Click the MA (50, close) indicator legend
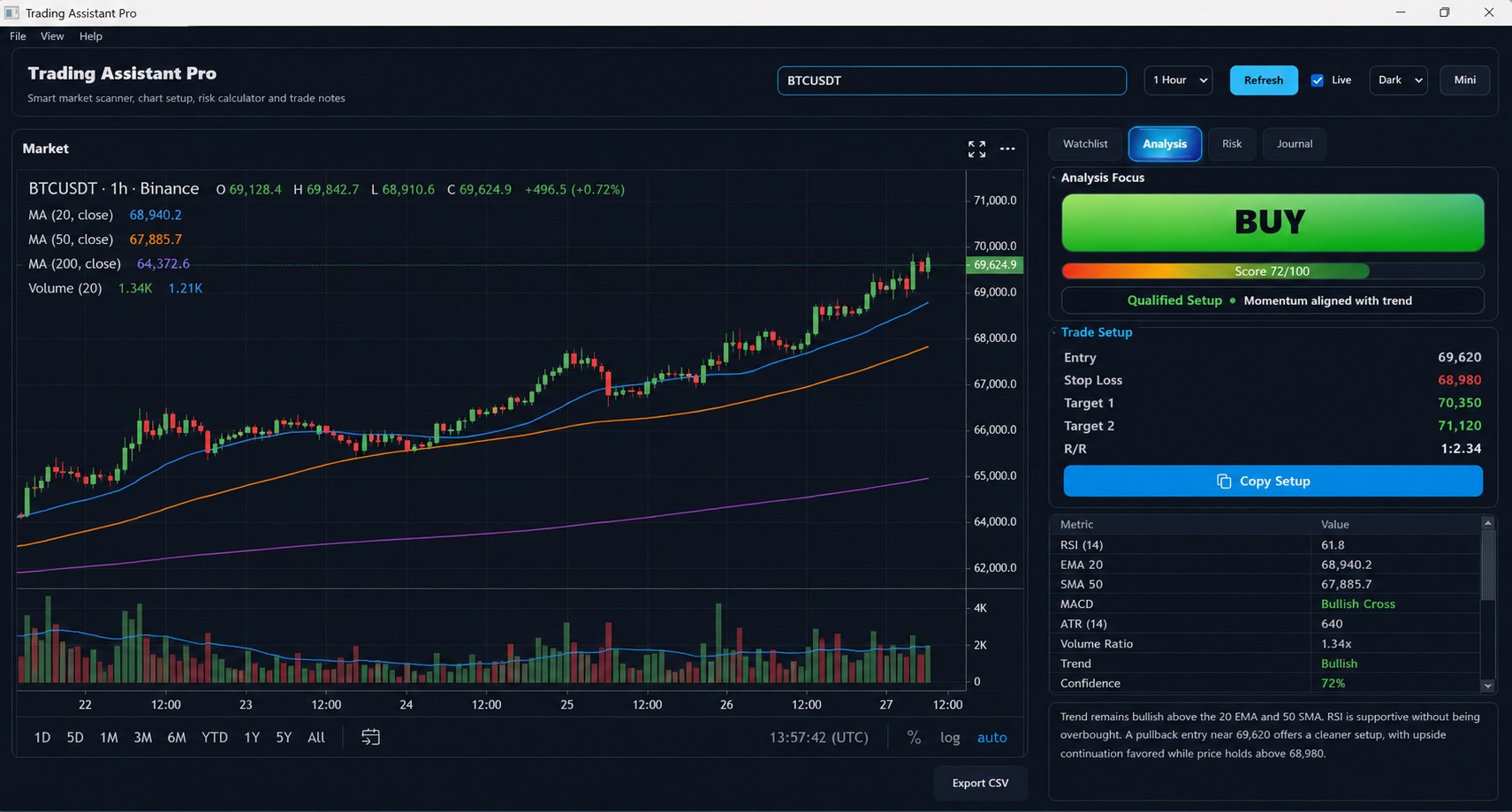The width and height of the screenshot is (1512, 812). (105, 239)
